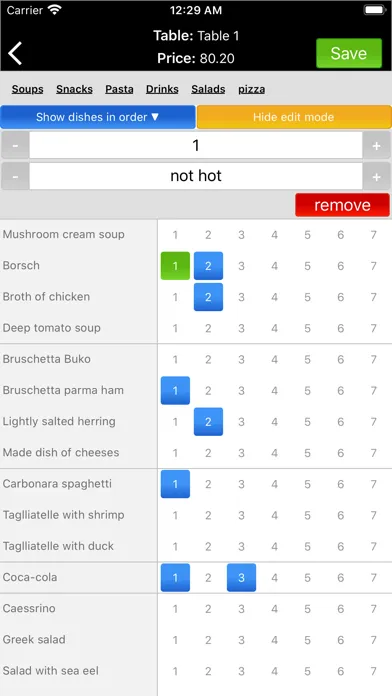Screen dimensions: 392x696
Task: Tap the 'not hot' option field
Action: (196, 176)
